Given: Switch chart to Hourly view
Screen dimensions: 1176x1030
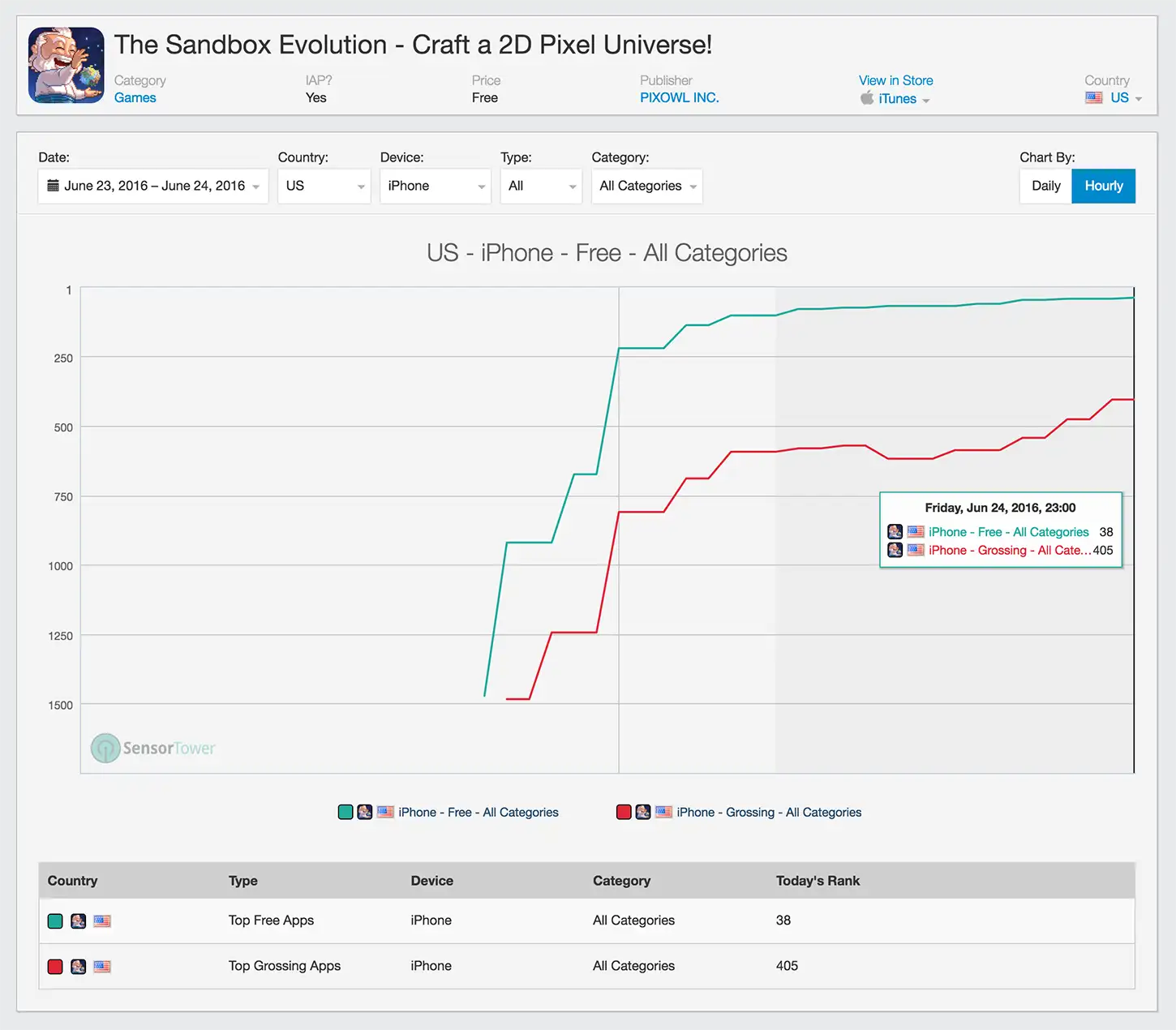Looking at the screenshot, I should click(1104, 186).
